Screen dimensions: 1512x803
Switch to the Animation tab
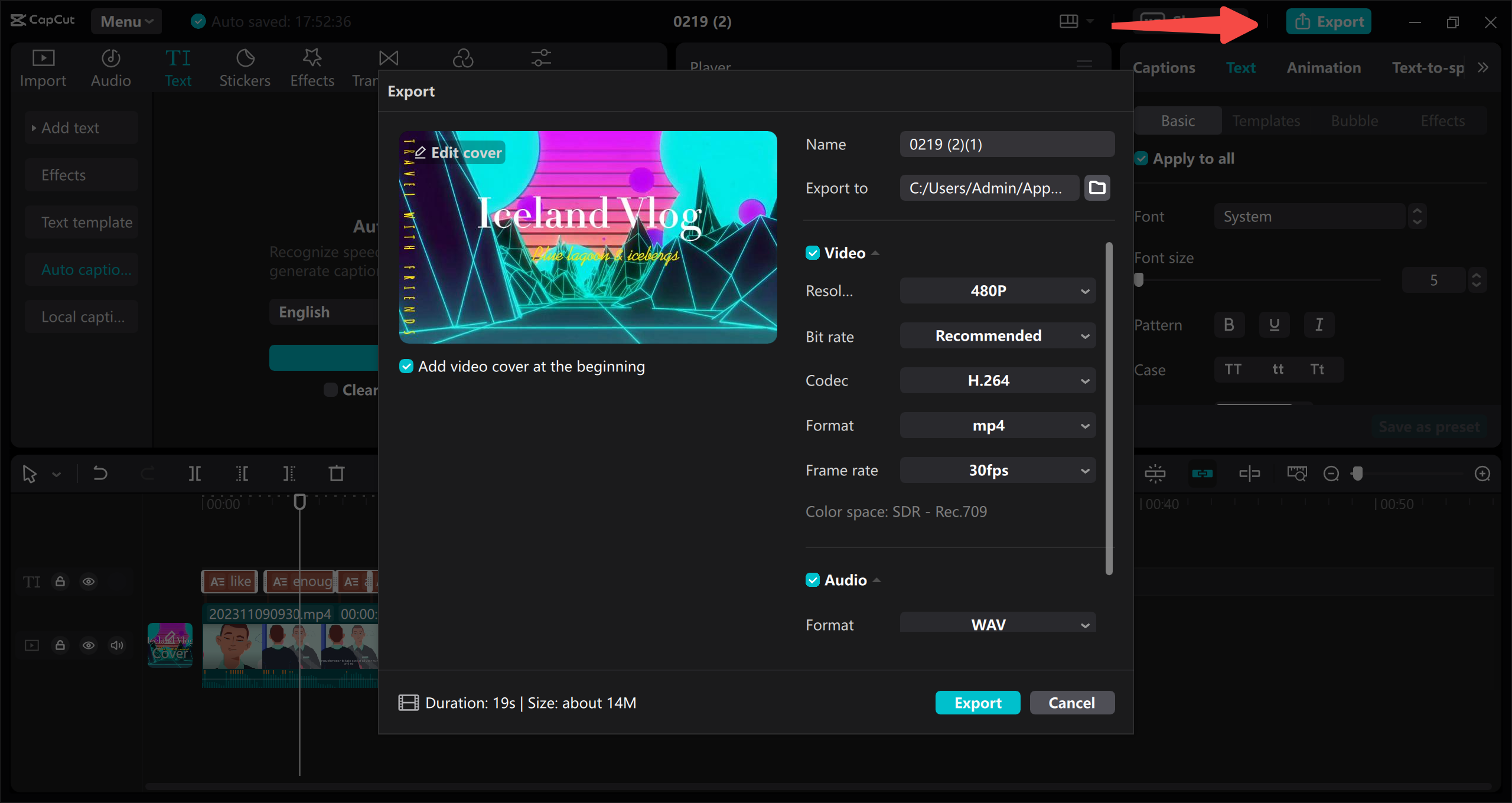coord(1323,67)
